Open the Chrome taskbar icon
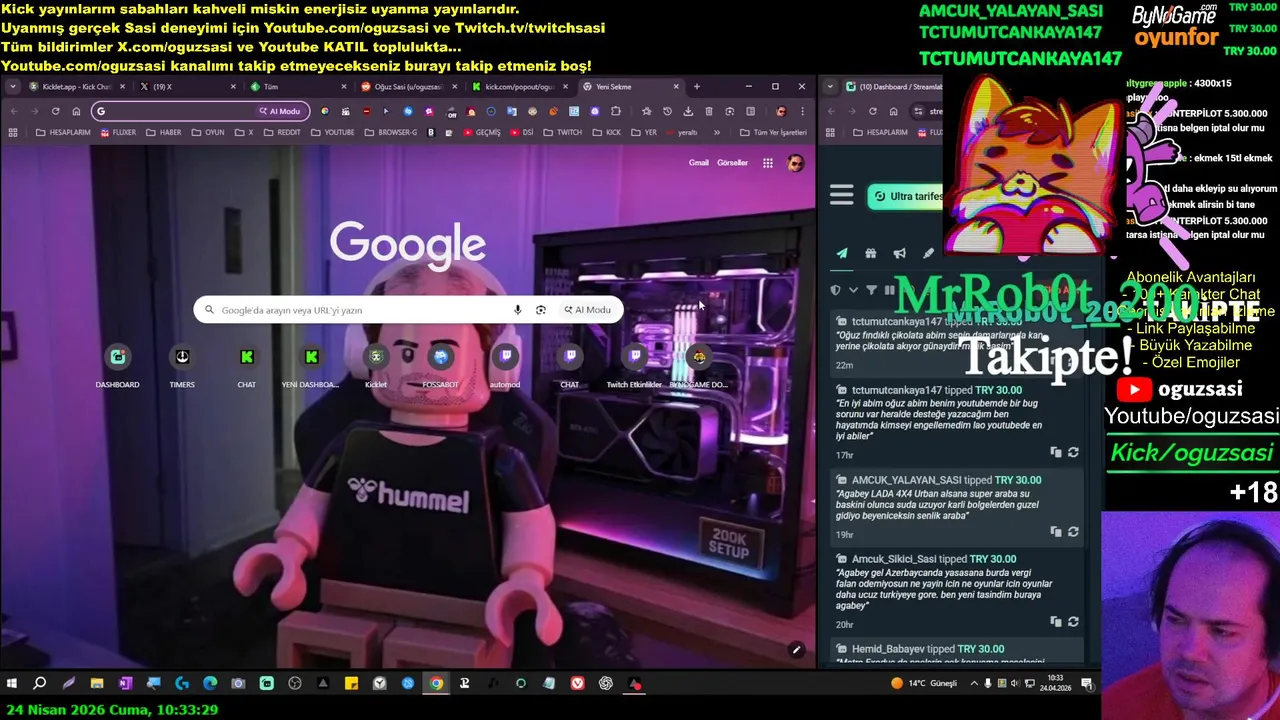Image resolution: width=1280 pixels, height=720 pixels. 436,684
